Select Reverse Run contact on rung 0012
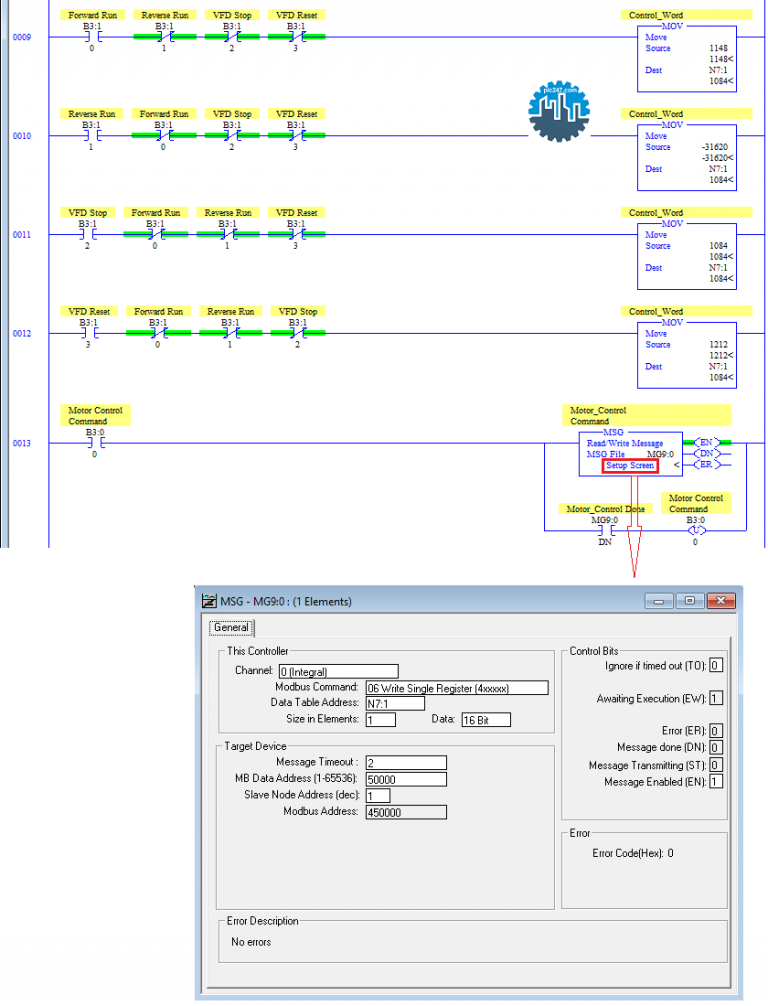The height and width of the screenshot is (1006, 768). click(230, 334)
